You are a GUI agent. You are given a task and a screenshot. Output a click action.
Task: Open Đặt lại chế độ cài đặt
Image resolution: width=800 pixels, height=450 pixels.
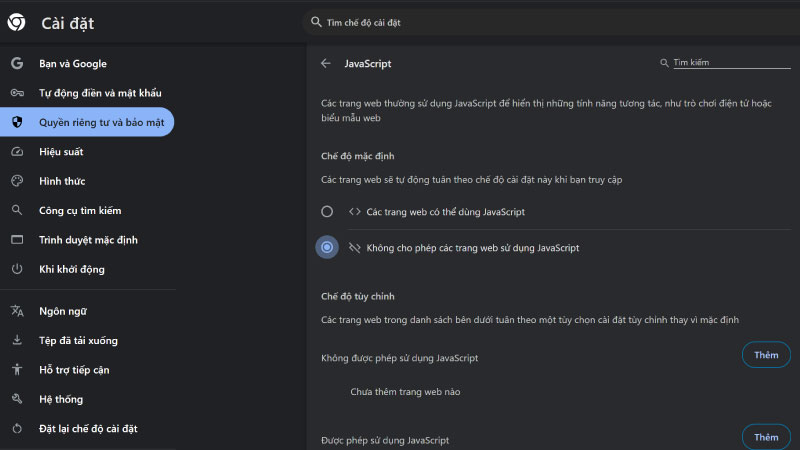pyautogui.click(x=87, y=428)
